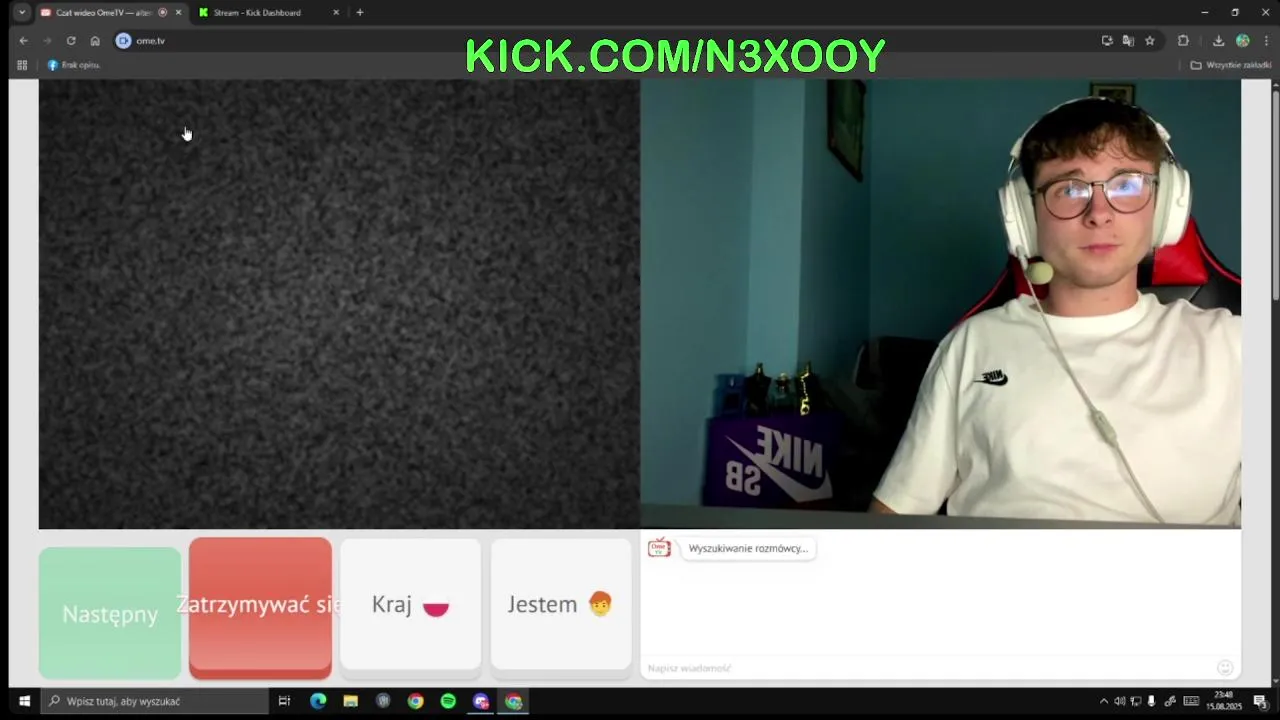Viewport: 1280px width, 720px height.
Task: Open the Chrome three-dot menu
Action: [x=1266, y=41]
